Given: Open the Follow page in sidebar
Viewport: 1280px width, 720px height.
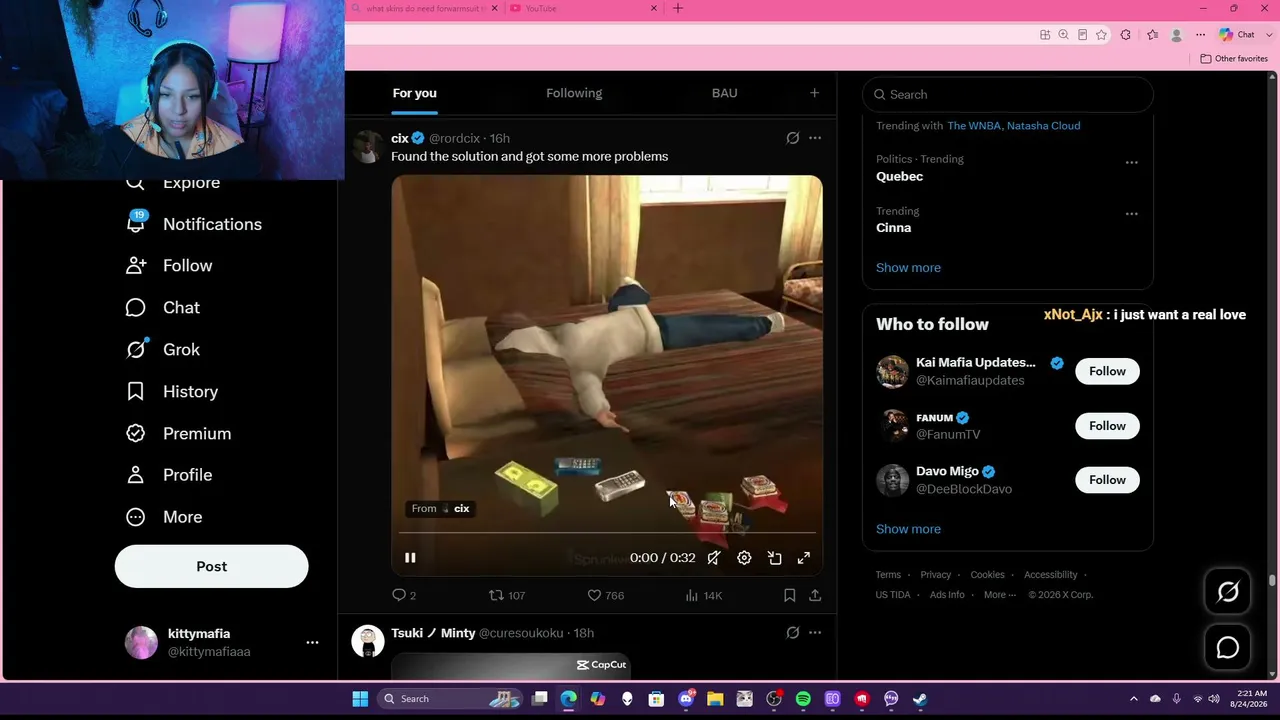Looking at the screenshot, I should [169, 266].
